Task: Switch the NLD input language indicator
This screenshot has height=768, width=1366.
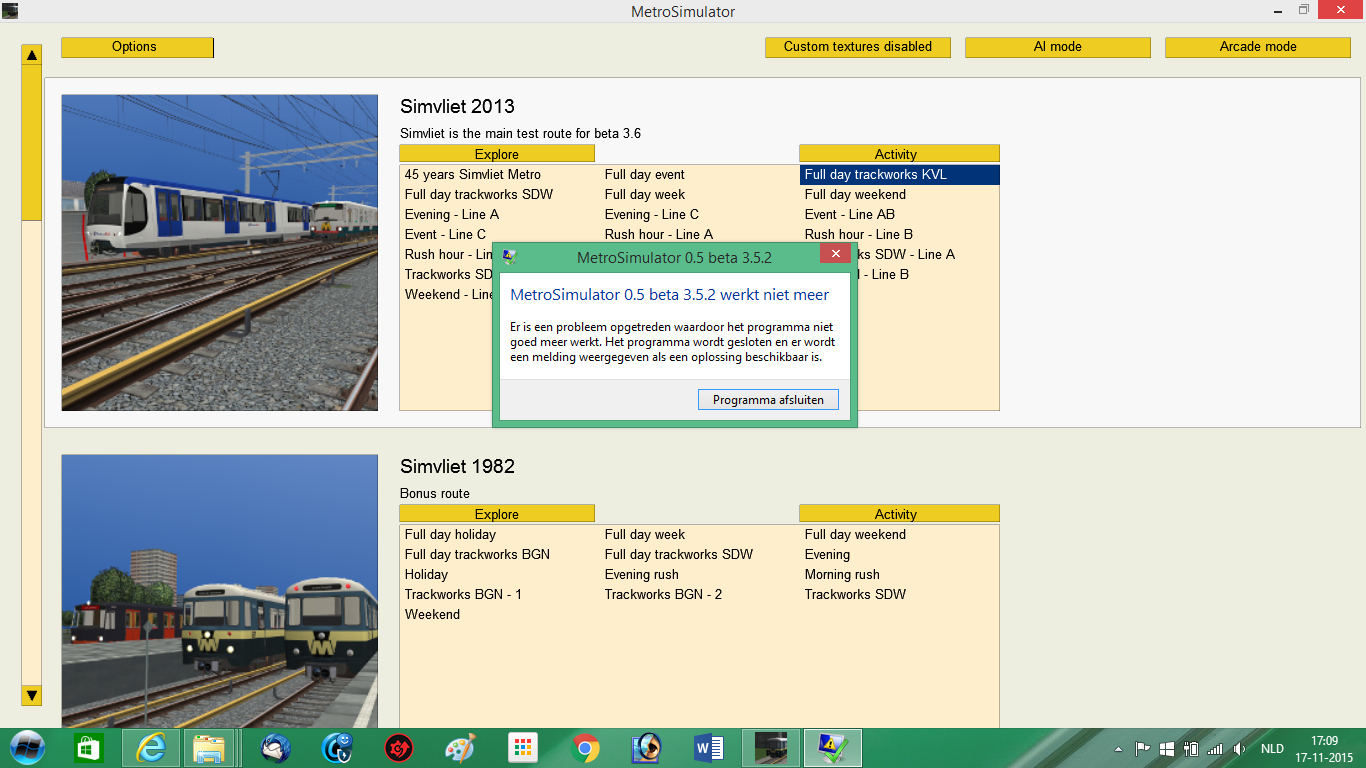Action: point(1272,748)
